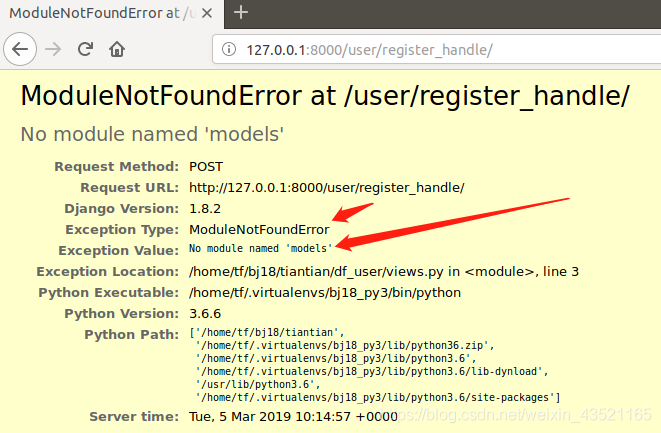Close the ModuleNotFoundError tab
Viewport: 661px width, 433px height.
[207, 13]
